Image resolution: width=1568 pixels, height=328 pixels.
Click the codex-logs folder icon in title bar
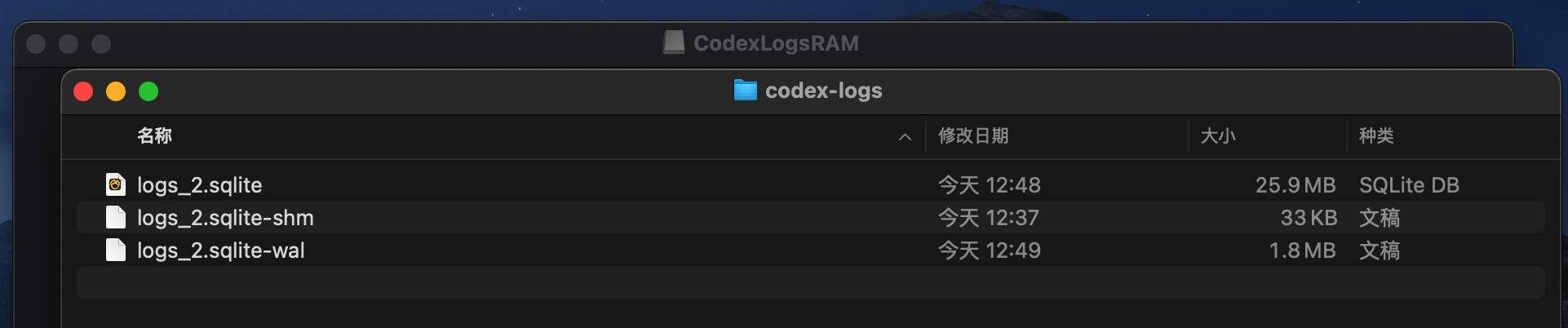pyautogui.click(x=746, y=91)
